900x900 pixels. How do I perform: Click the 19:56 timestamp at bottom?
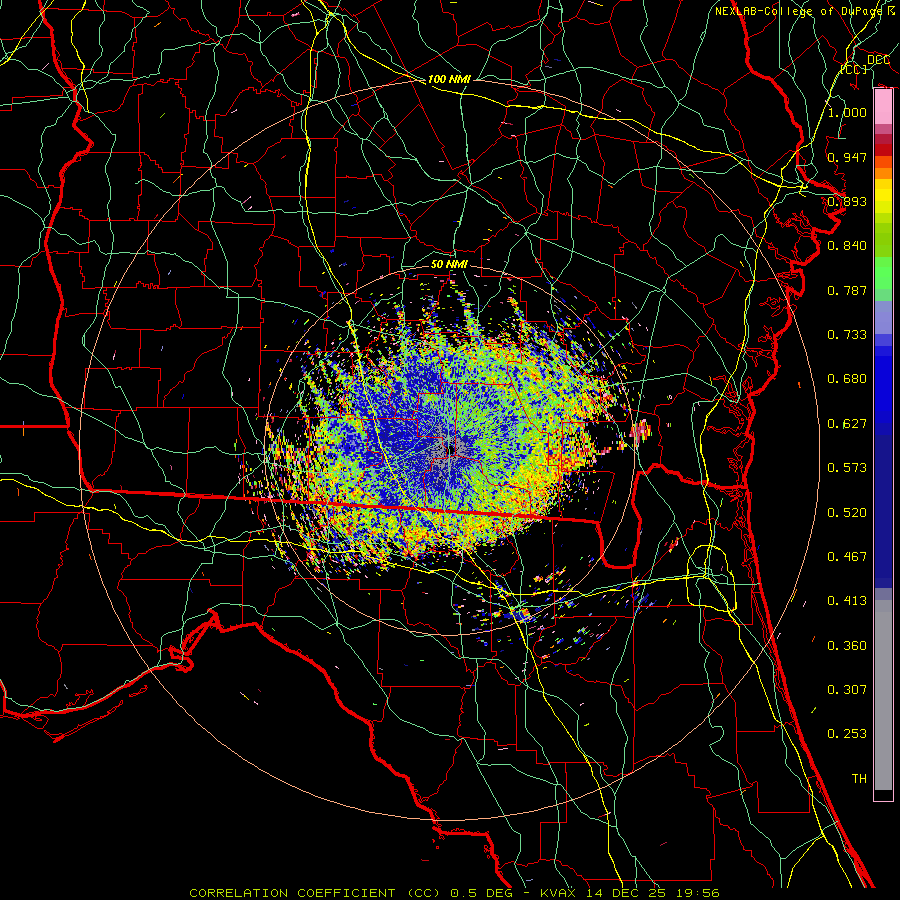pyautogui.click(x=696, y=893)
